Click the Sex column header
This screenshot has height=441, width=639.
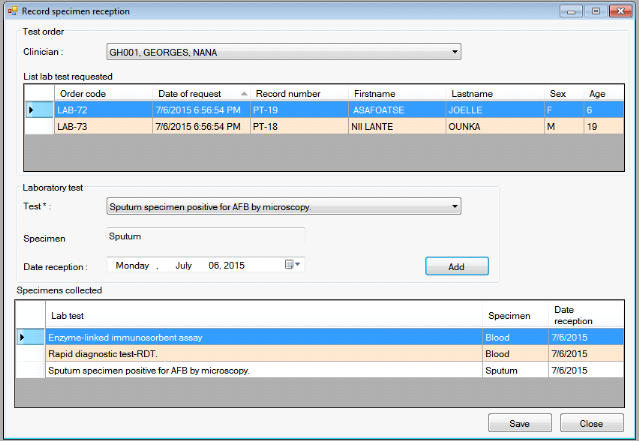click(564, 94)
